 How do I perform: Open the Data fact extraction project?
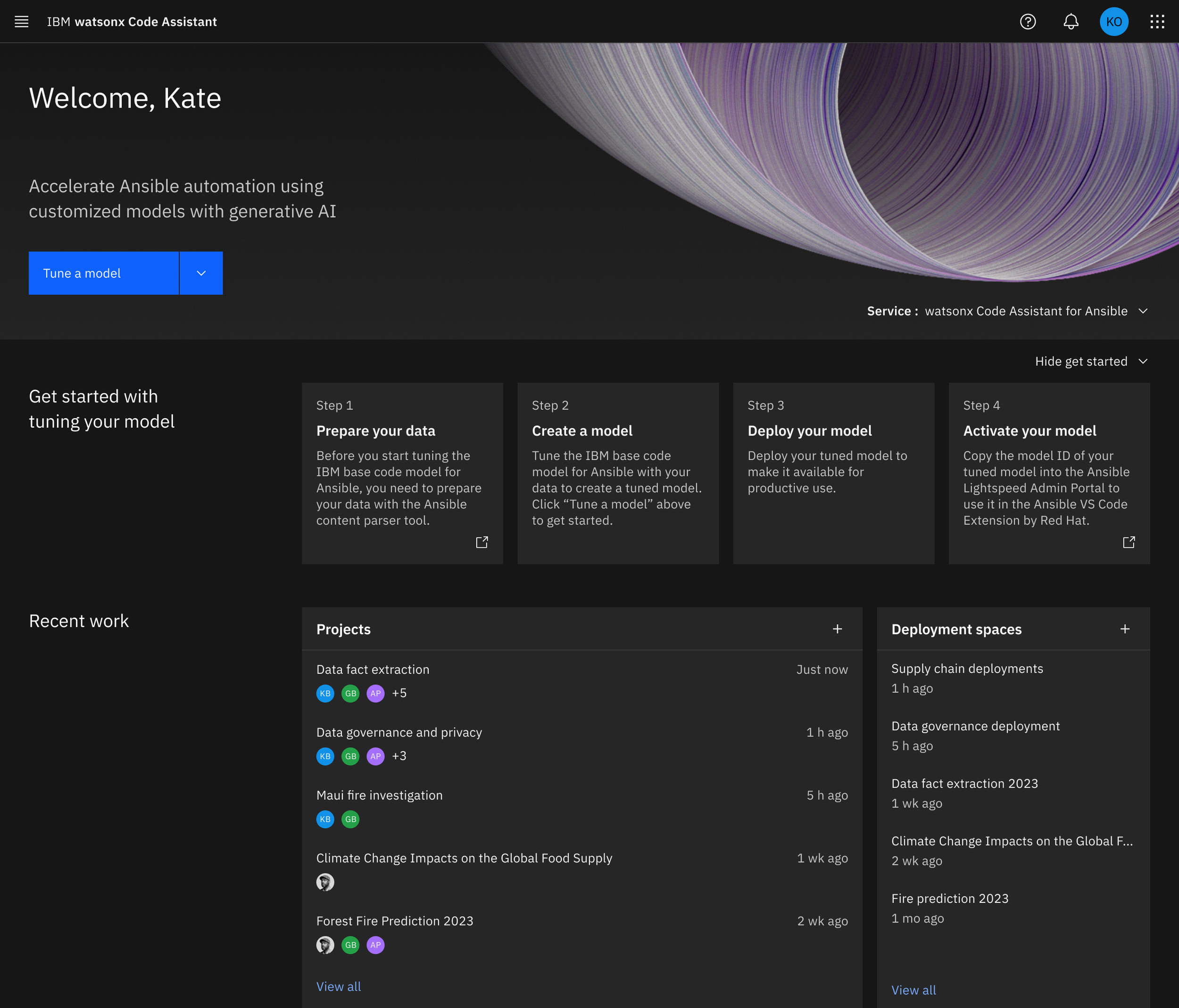click(373, 669)
